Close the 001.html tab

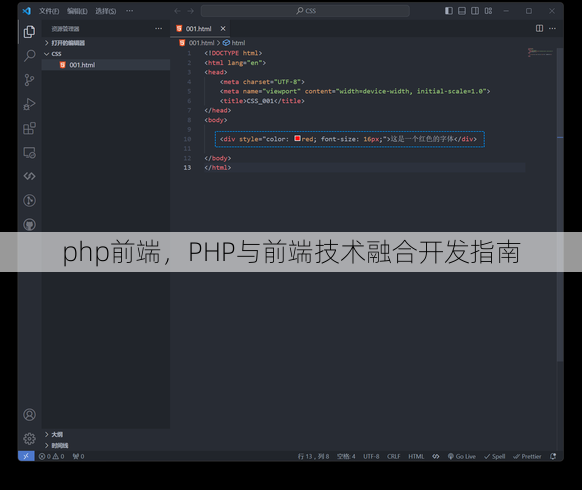tap(223, 29)
